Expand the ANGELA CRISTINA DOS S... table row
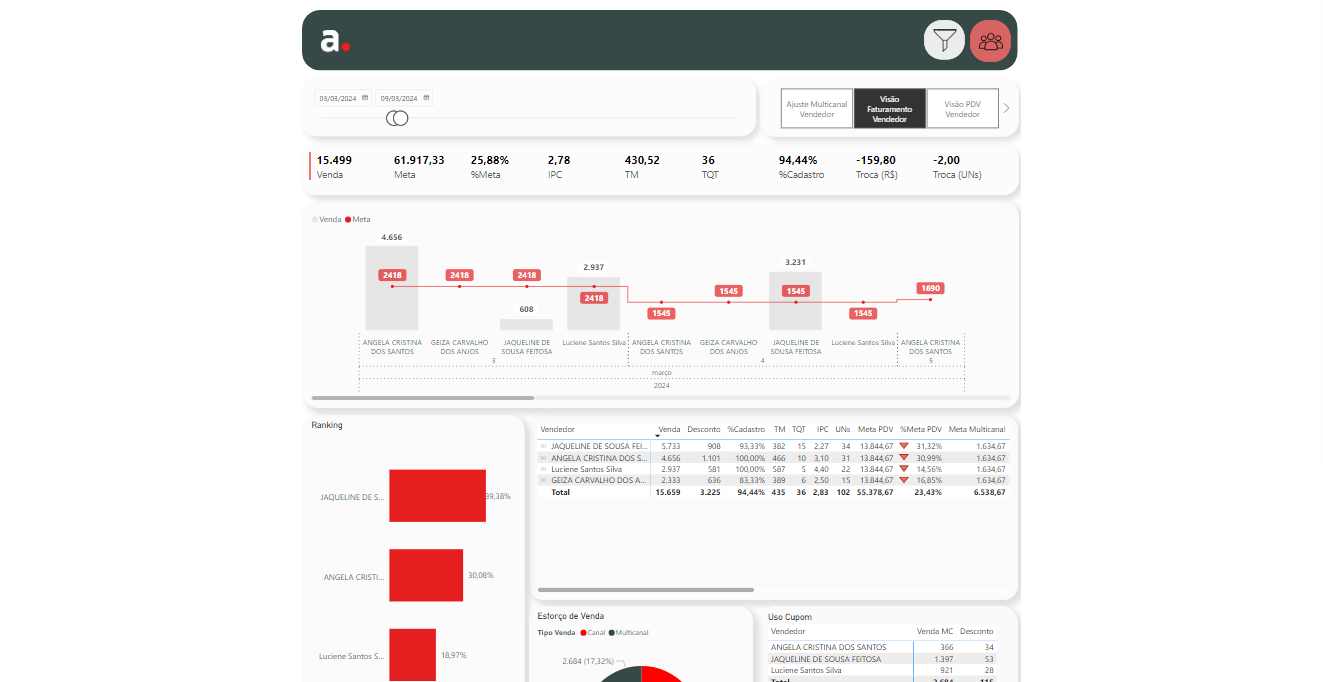The height and width of the screenshot is (682, 1323). [x=543, y=457]
